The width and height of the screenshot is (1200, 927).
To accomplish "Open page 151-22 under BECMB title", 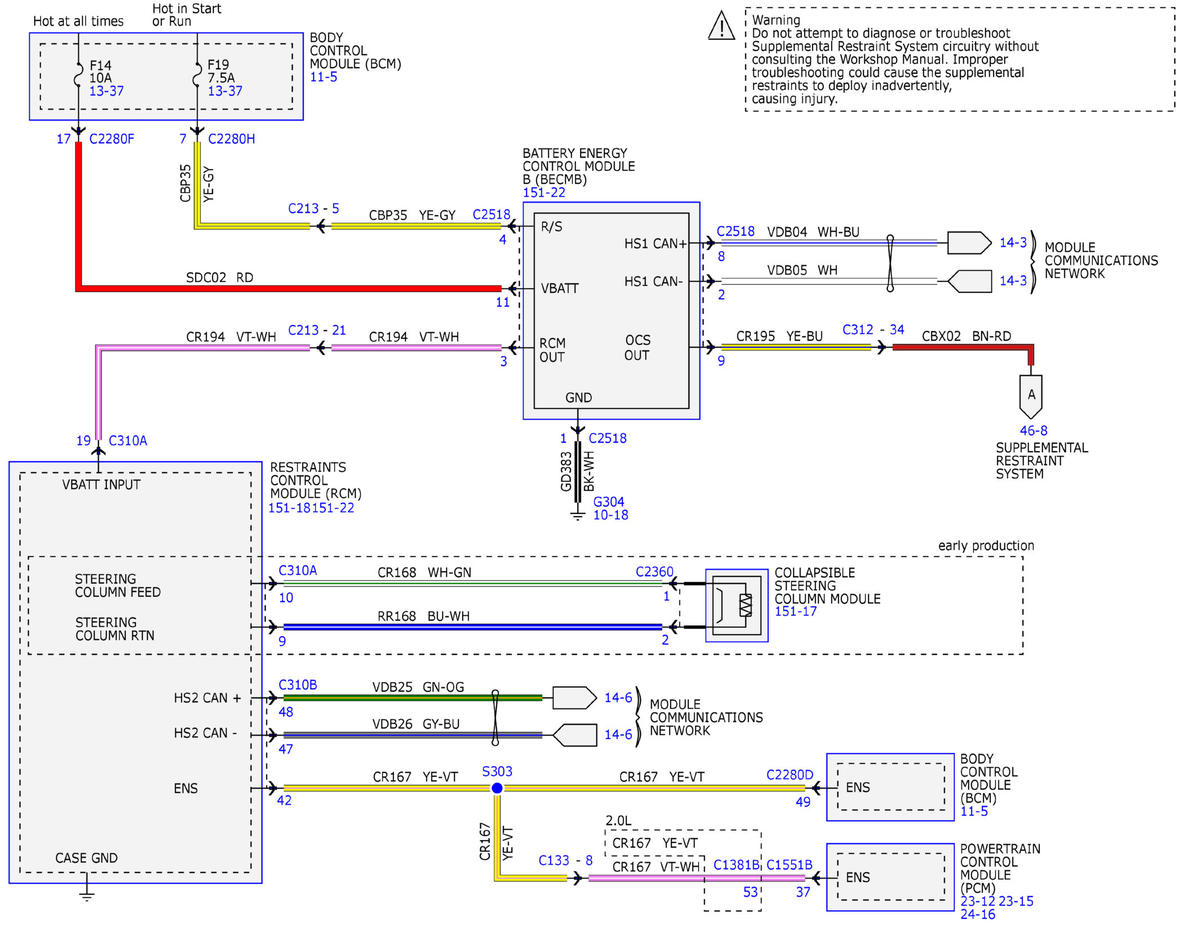I will pos(542,192).
